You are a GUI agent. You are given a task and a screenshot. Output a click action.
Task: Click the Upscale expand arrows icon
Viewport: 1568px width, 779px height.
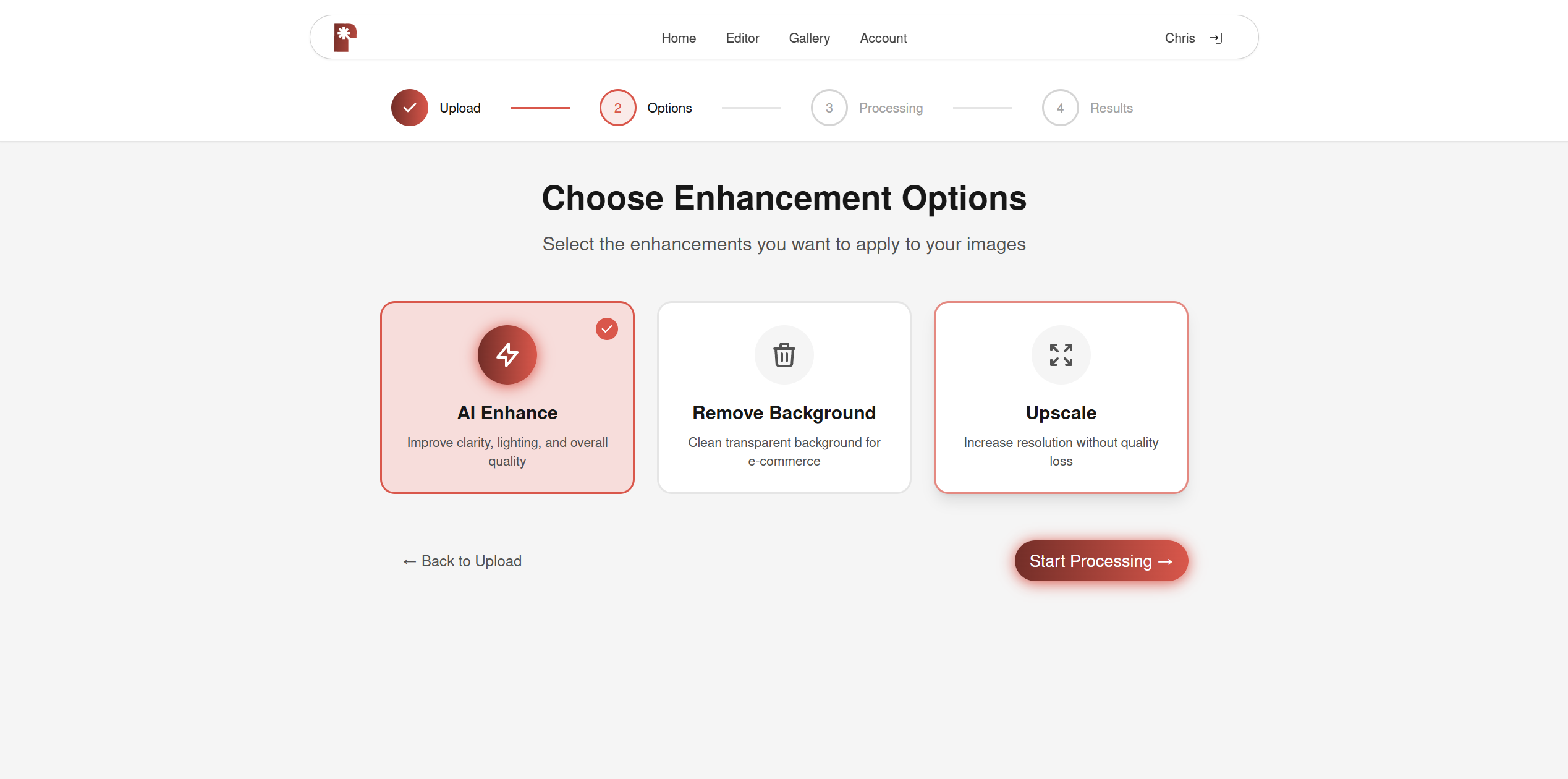click(1061, 355)
